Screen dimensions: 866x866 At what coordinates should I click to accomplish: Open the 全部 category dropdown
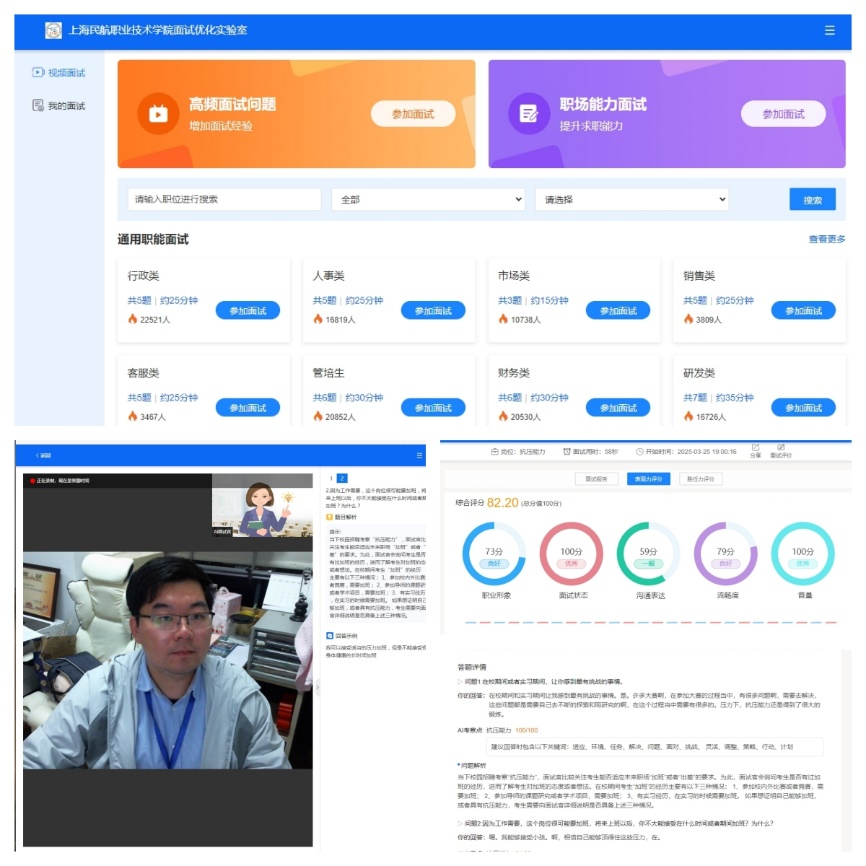pos(428,199)
